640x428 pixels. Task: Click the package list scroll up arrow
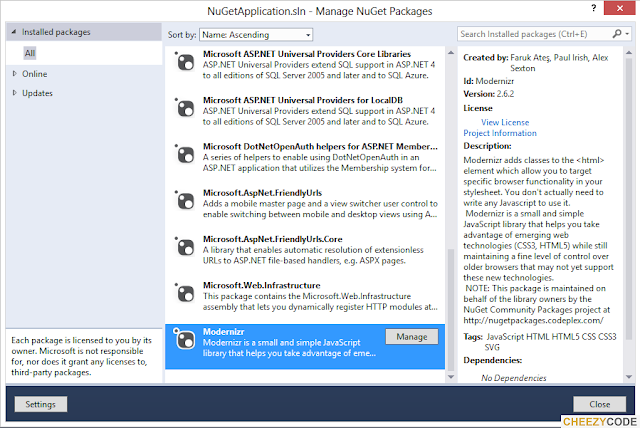(451, 53)
